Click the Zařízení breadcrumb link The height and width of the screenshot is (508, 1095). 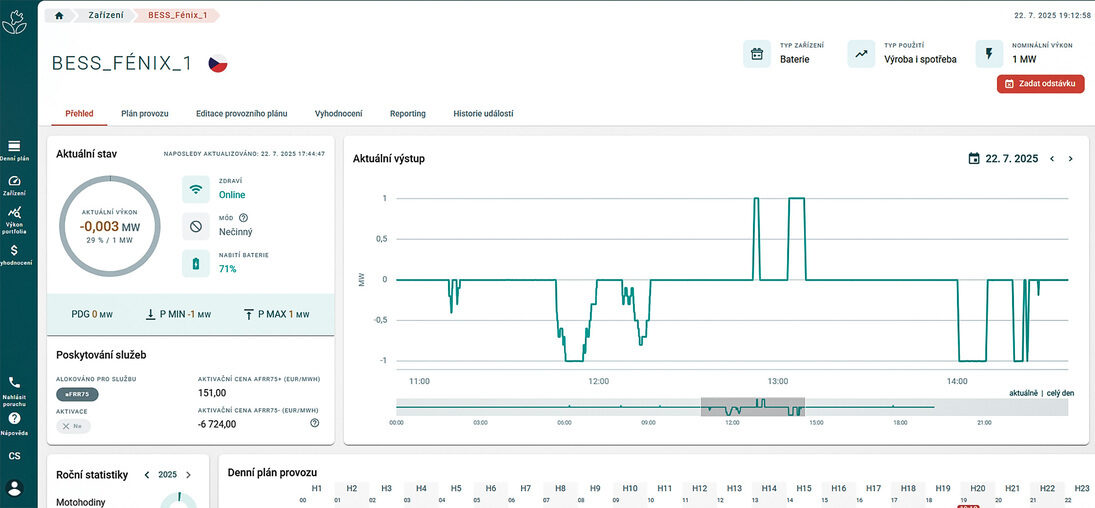pyautogui.click(x=105, y=16)
